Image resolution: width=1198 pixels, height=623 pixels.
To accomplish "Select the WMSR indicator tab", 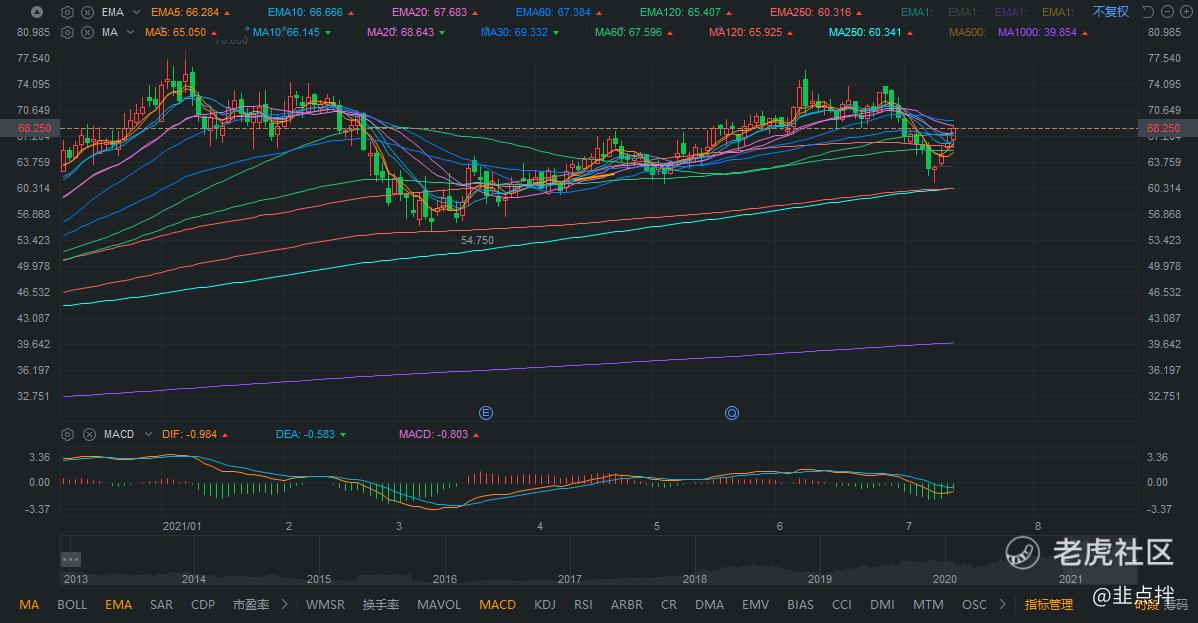I will [x=325, y=605].
